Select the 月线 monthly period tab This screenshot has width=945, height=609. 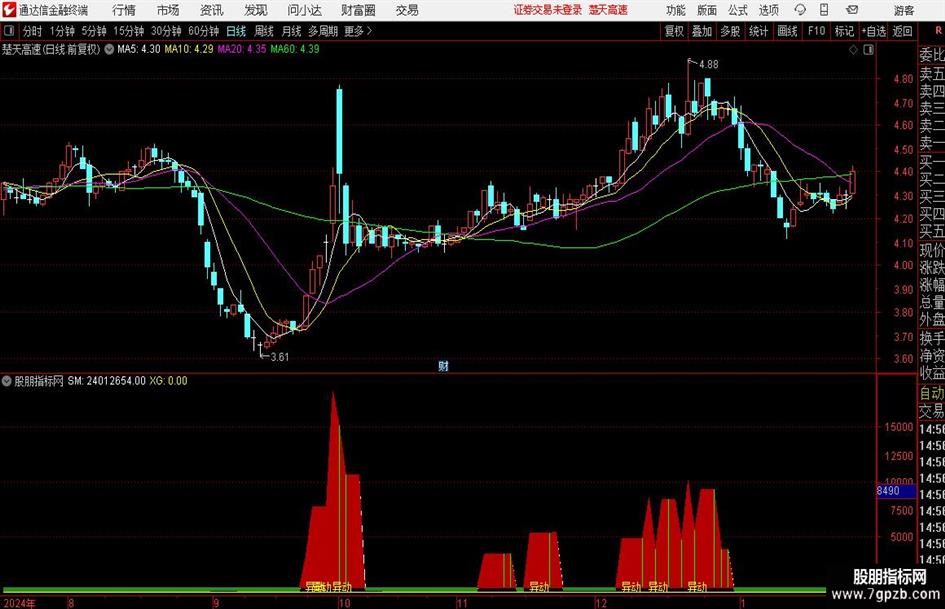coord(291,31)
